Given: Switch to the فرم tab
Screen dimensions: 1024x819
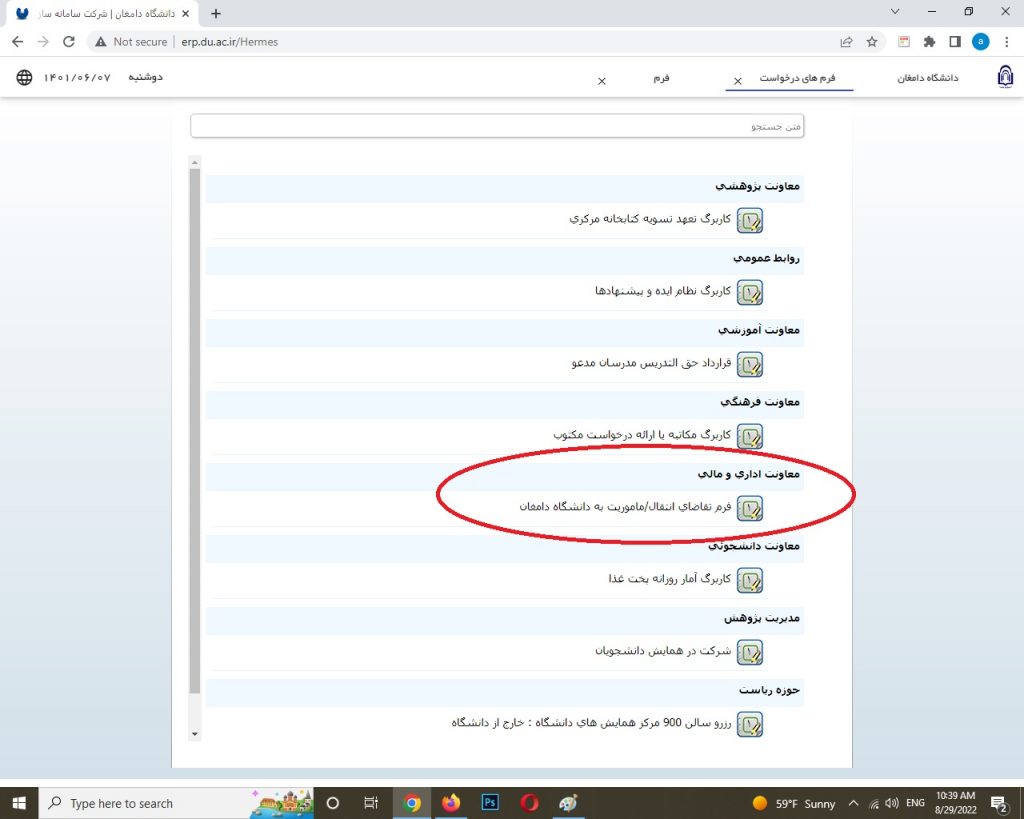Looking at the screenshot, I should 662,78.
